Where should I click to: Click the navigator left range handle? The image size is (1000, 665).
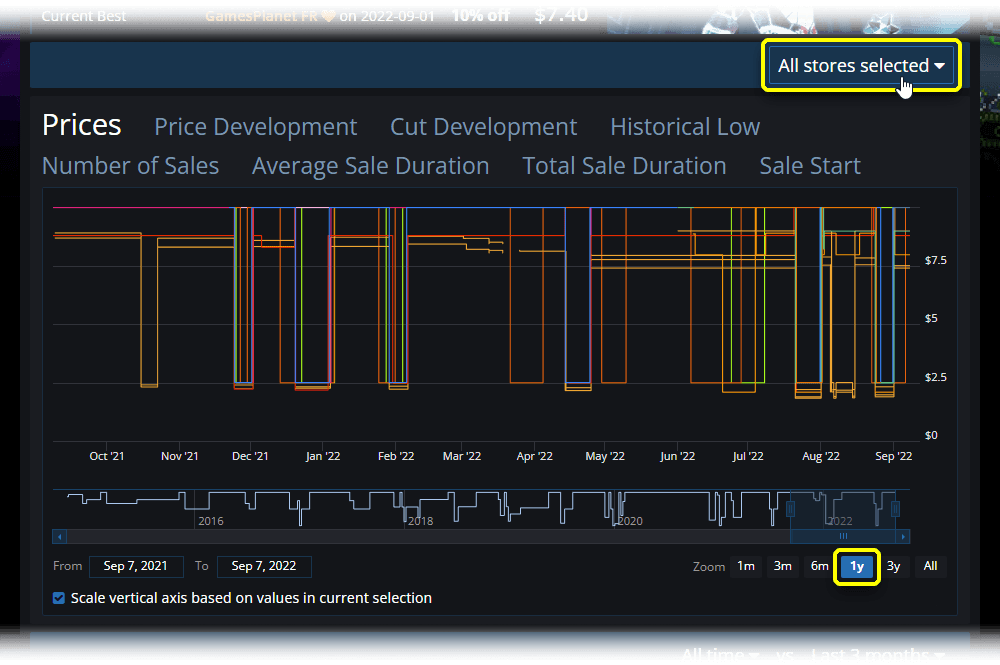click(x=791, y=509)
